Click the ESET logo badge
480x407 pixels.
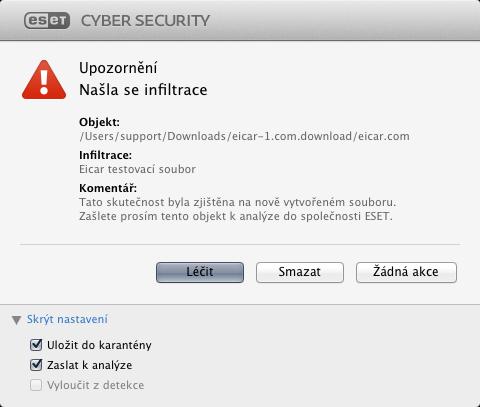(x=47, y=20)
